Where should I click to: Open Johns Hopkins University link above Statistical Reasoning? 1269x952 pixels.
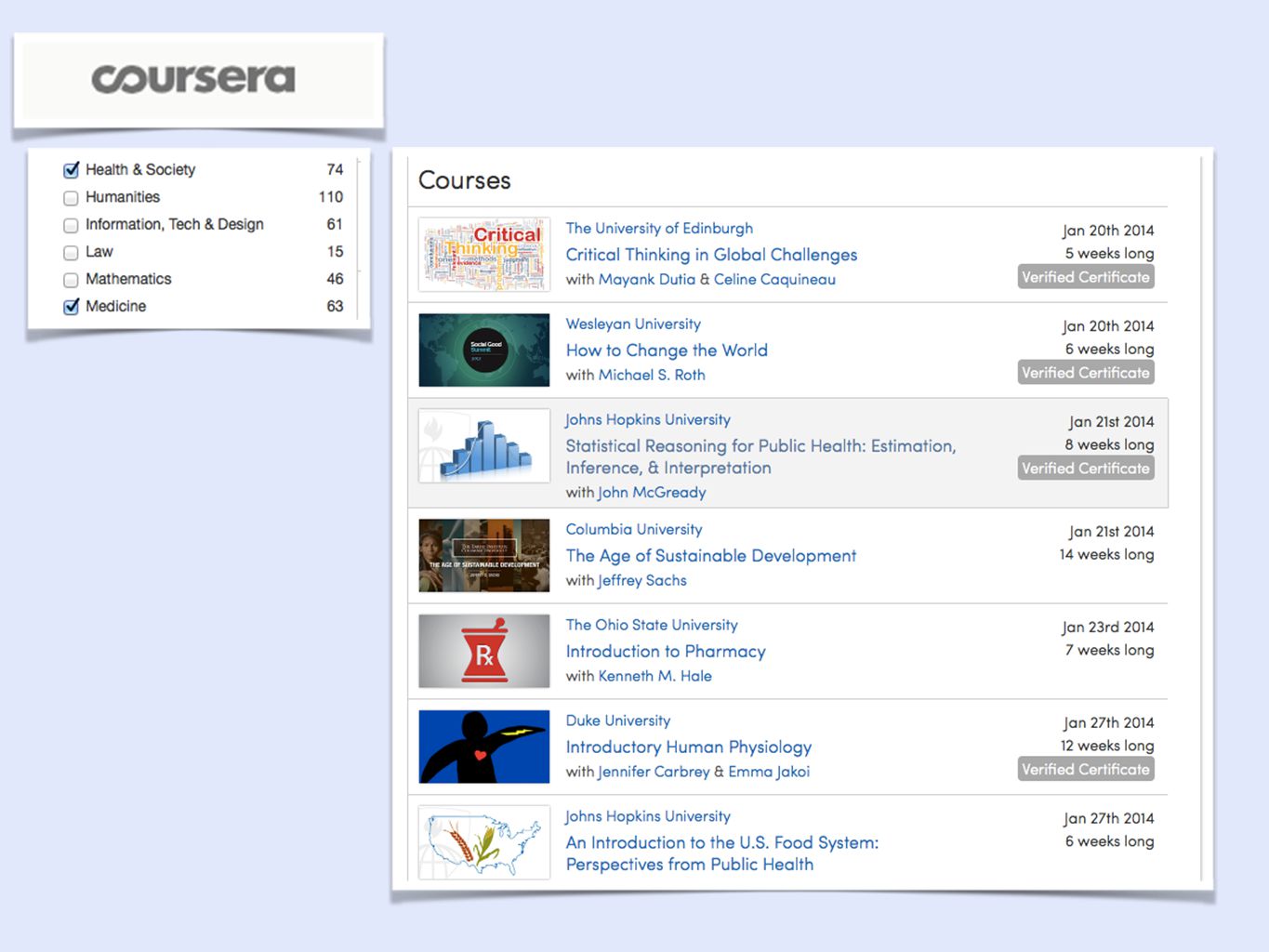pyautogui.click(x=648, y=419)
